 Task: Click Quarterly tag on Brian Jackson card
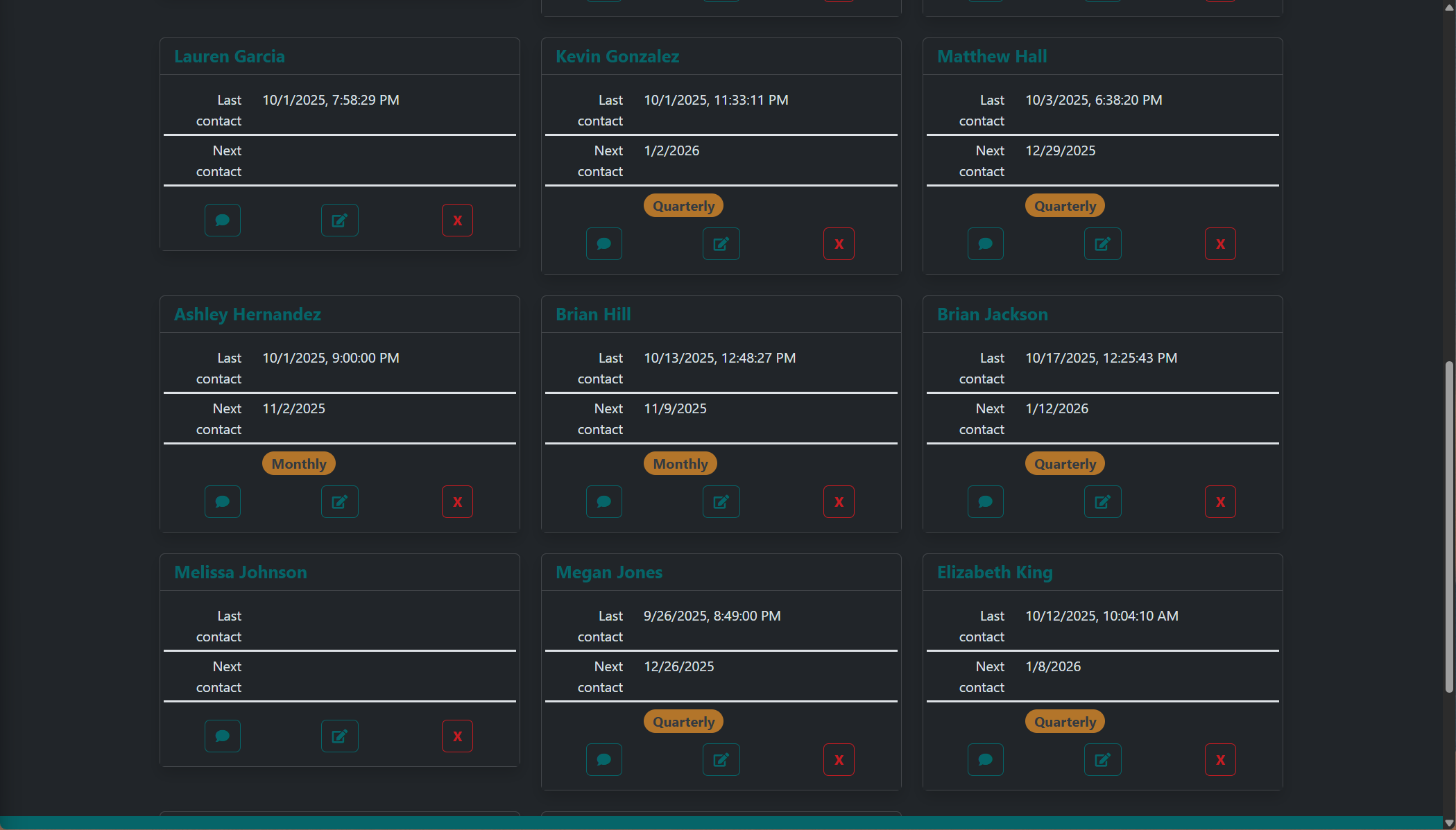click(1065, 464)
